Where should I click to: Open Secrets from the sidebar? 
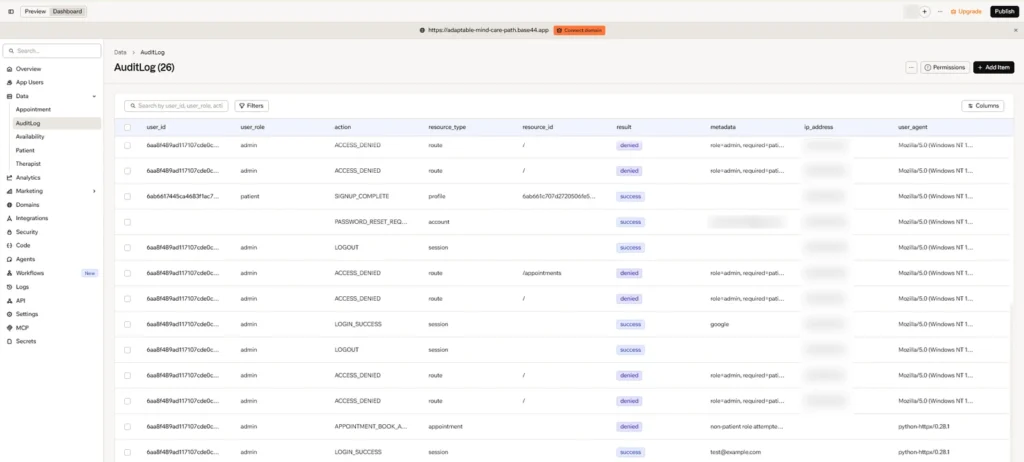click(x=26, y=341)
